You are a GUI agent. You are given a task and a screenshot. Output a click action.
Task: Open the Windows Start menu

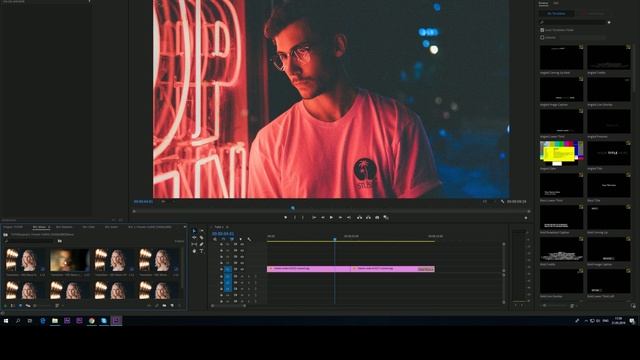pos(6,321)
